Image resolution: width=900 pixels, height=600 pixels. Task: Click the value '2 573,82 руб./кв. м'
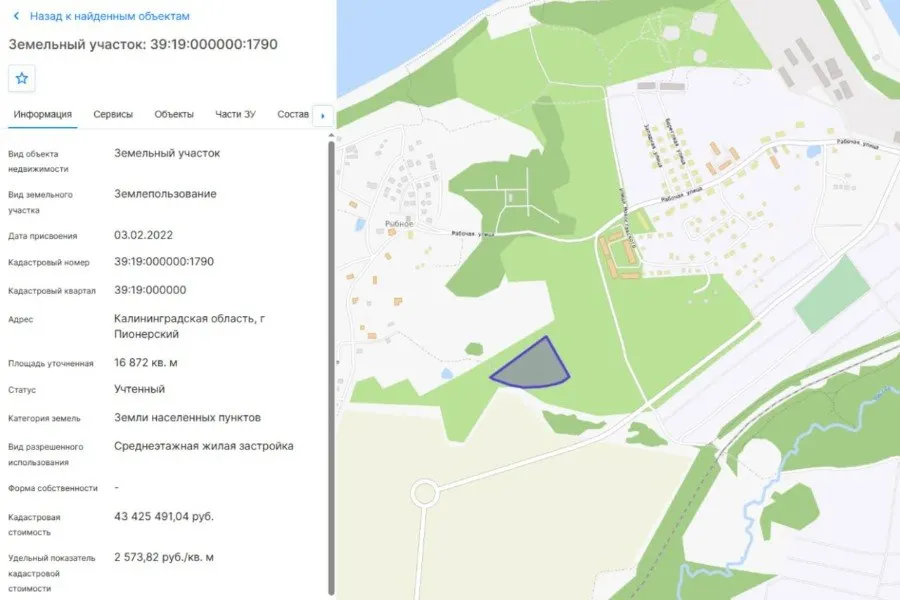tap(164, 557)
